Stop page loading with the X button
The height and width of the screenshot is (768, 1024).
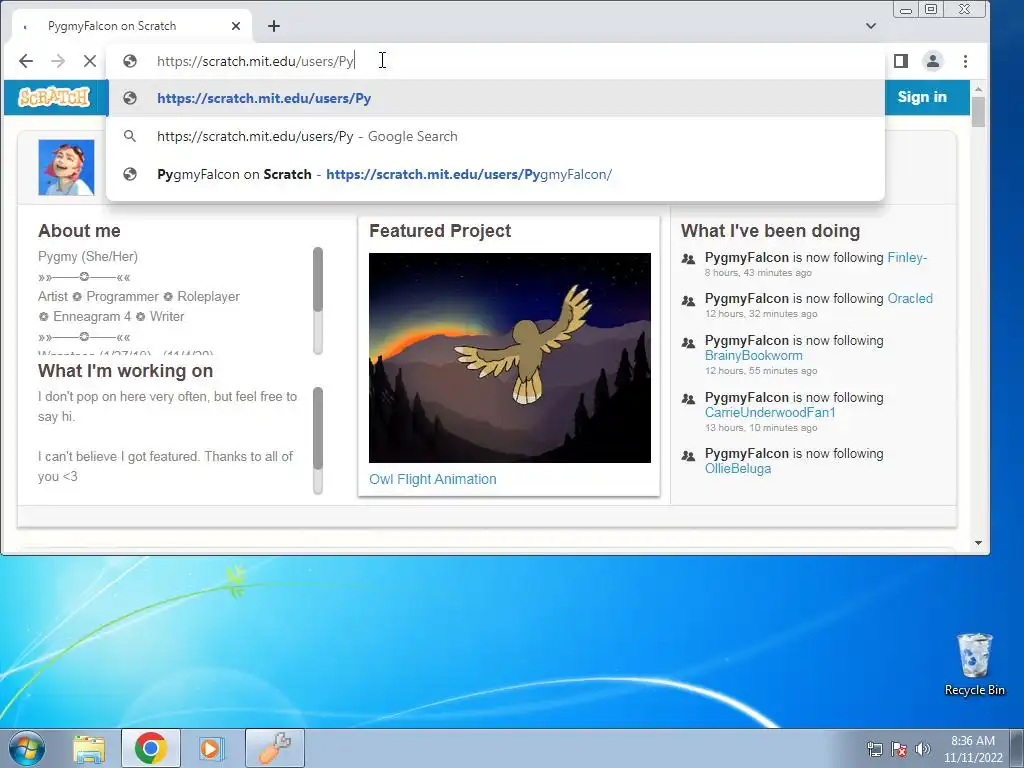pyautogui.click(x=90, y=61)
